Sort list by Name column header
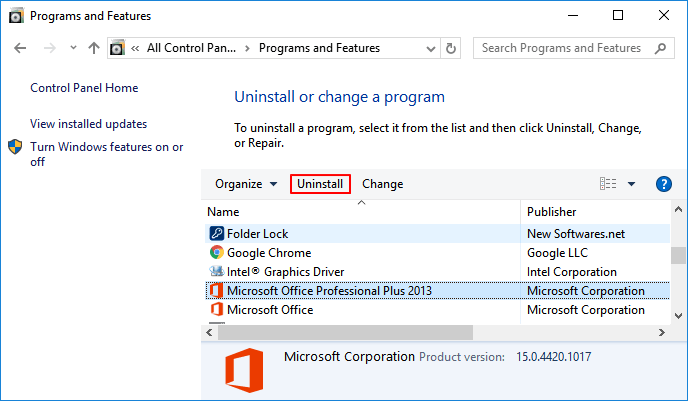 pos(224,212)
